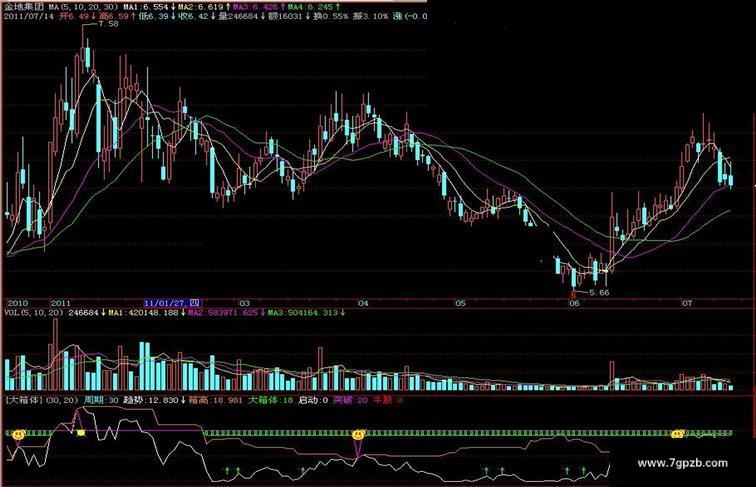Image resolution: width=756 pixels, height=487 pixels.
Task: Click the high price 高6.59
Action: pyautogui.click(x=113, y=16)
